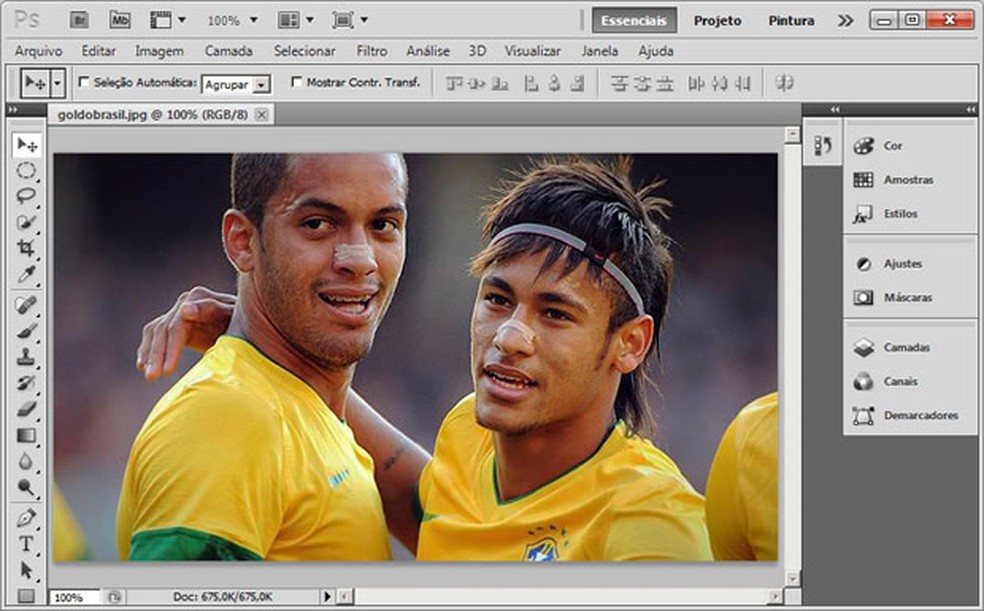The width and height of the screenshot is (984, 611).
Task: Click the zoom percentage field in status bar
Action: 73,597
